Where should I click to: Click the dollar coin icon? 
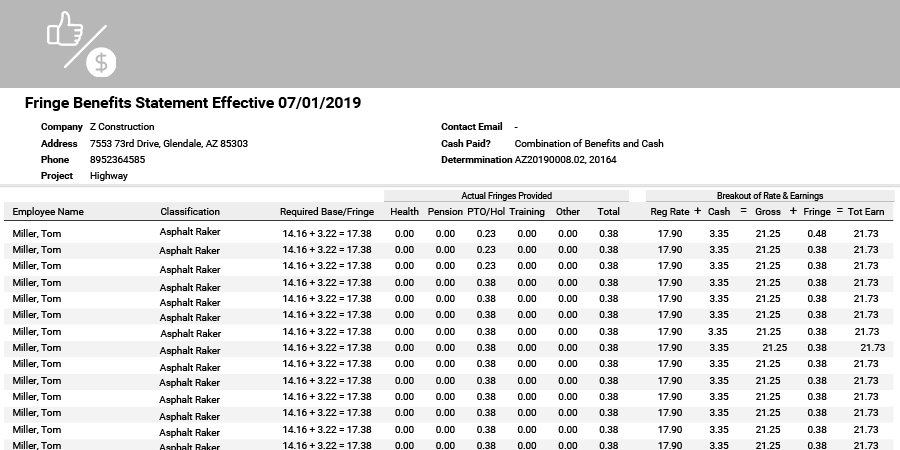click(x=102, y=62)
